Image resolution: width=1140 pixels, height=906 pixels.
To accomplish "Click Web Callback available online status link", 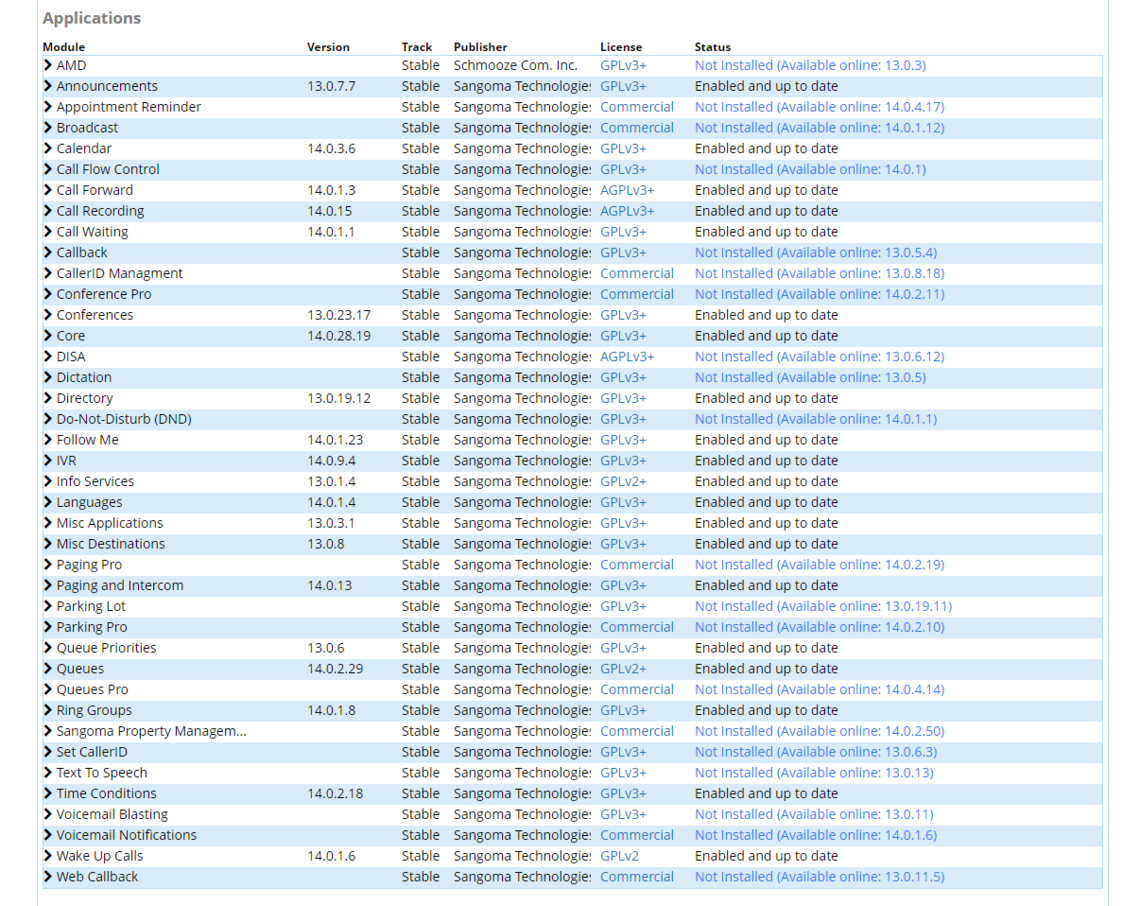I will pyautogui.click(x=819, y=877).
